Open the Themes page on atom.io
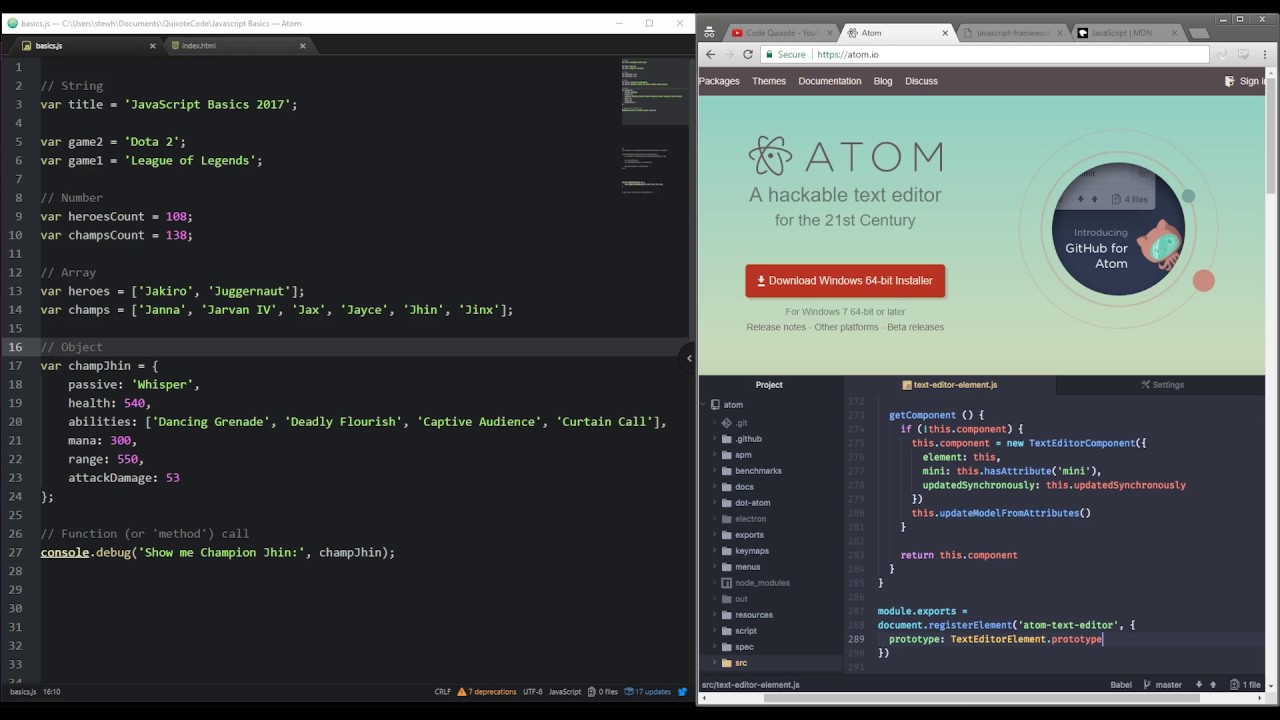 769,81
